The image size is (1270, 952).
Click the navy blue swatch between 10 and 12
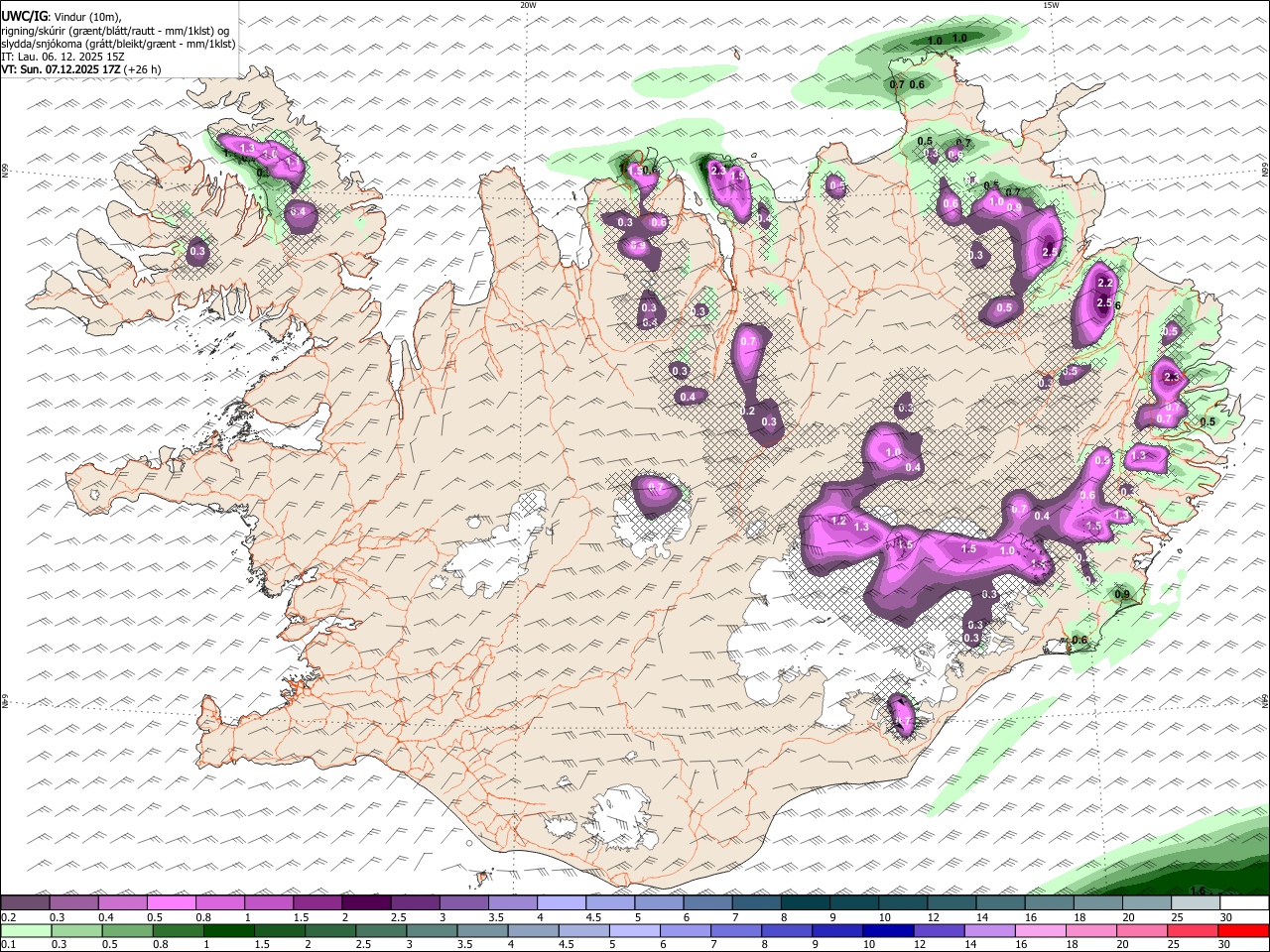[x=887, y=930]
